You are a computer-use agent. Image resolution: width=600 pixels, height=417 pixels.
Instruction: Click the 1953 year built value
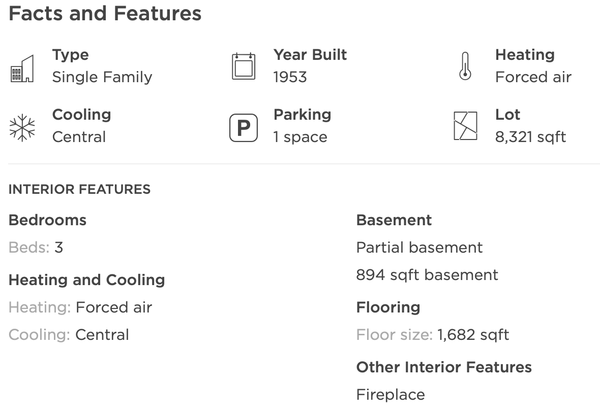(x=290, y=77)
